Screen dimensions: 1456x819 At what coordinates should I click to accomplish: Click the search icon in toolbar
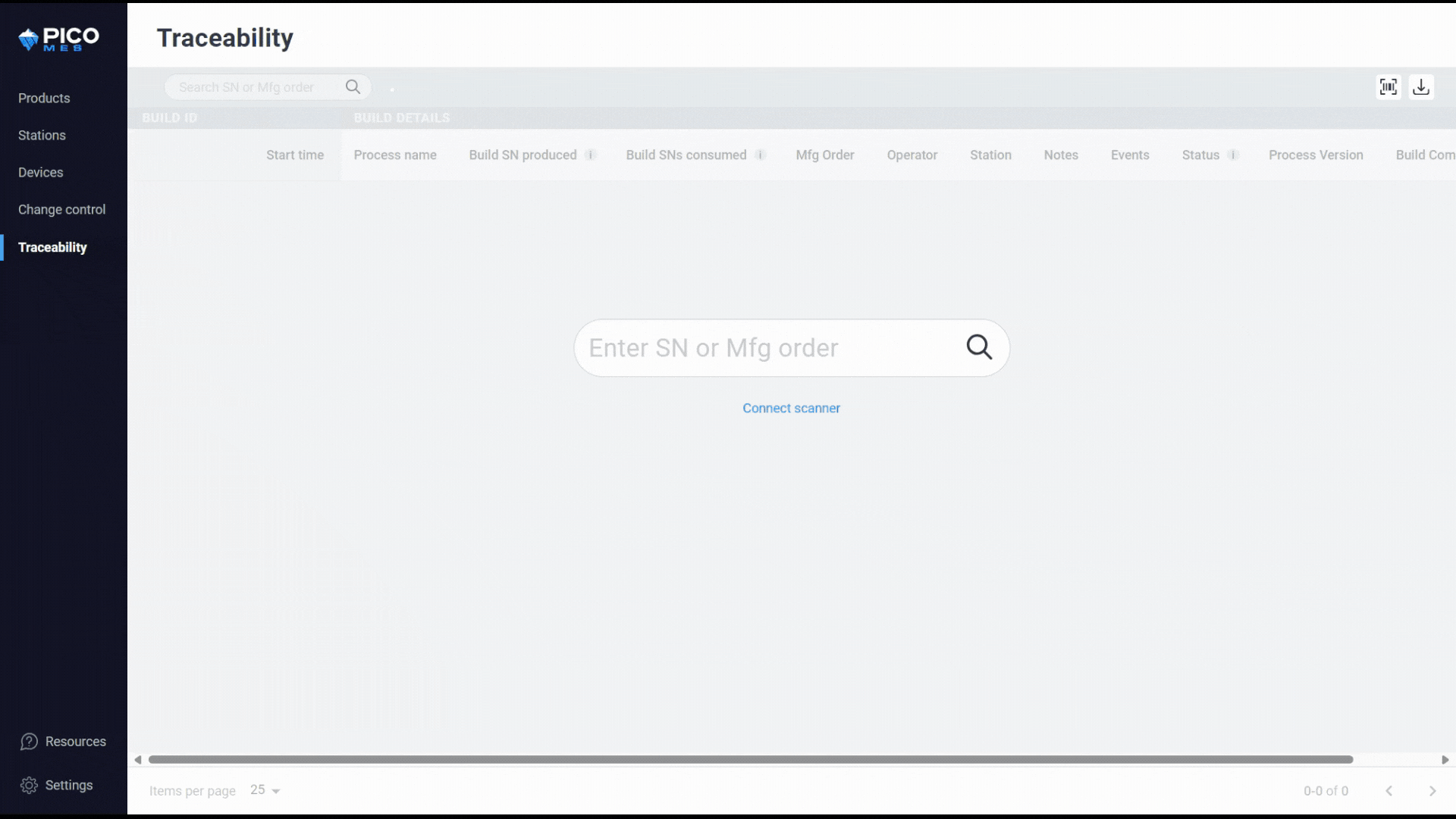(353, 87)
